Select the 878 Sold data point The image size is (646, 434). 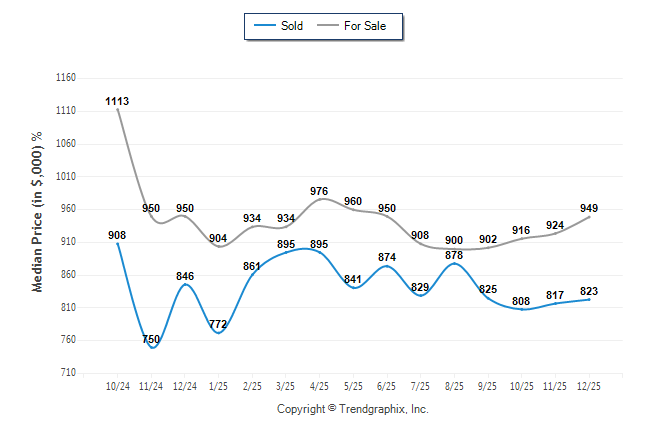[x=455, y=263]
